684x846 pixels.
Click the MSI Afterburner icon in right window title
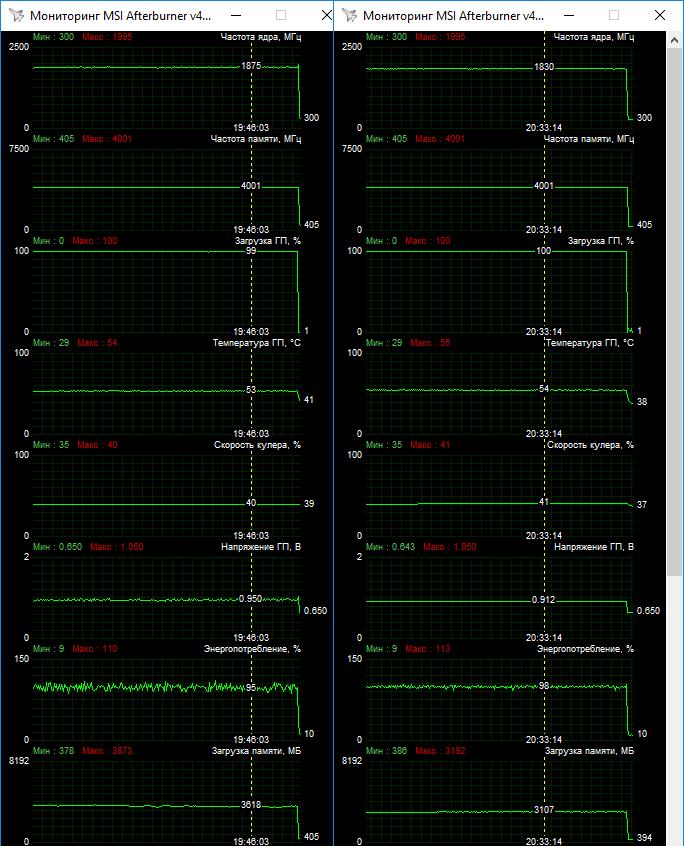click(x=350, y=15)
